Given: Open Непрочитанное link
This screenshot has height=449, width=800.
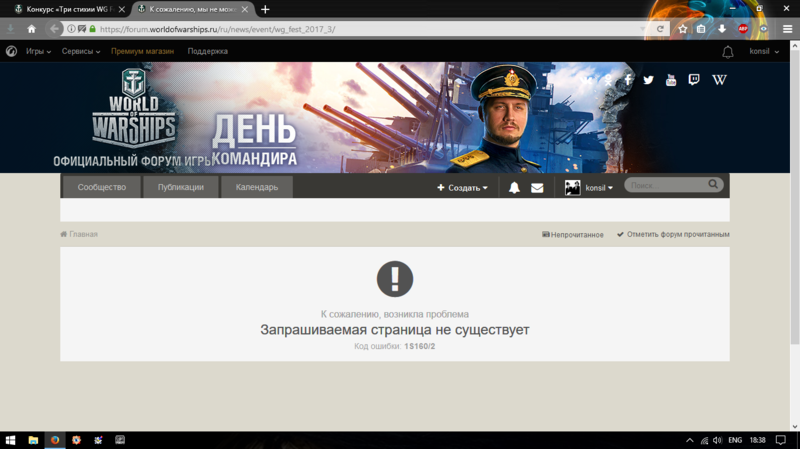Looking at the screenshot, I should 572,235.
